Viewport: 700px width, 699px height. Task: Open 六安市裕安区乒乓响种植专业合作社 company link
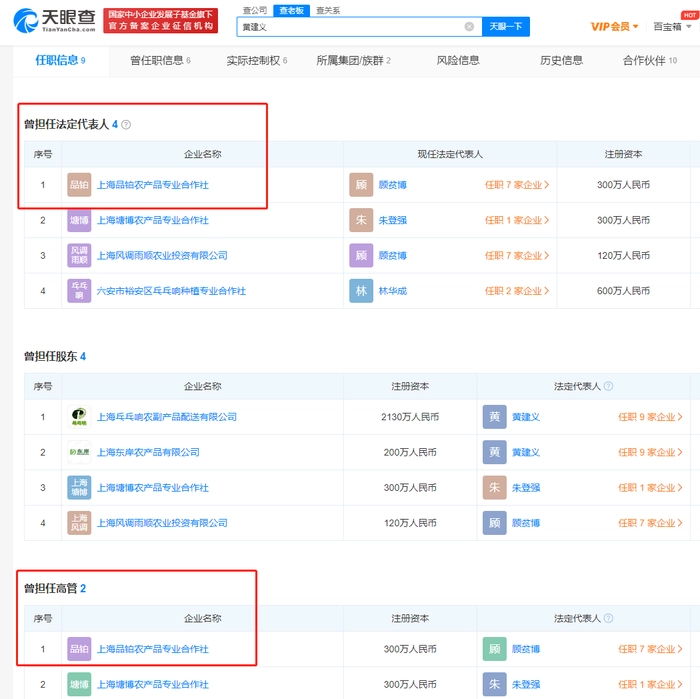coord(171,291)
